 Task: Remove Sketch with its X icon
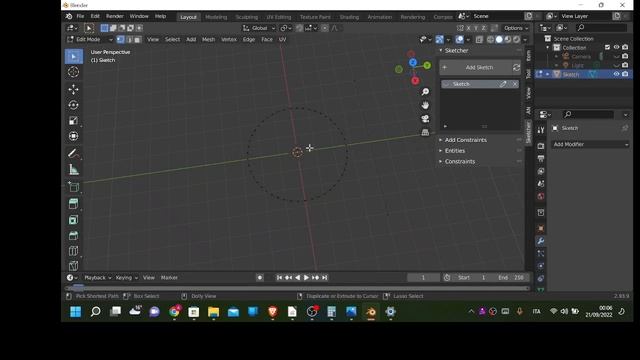coord(515,84)
